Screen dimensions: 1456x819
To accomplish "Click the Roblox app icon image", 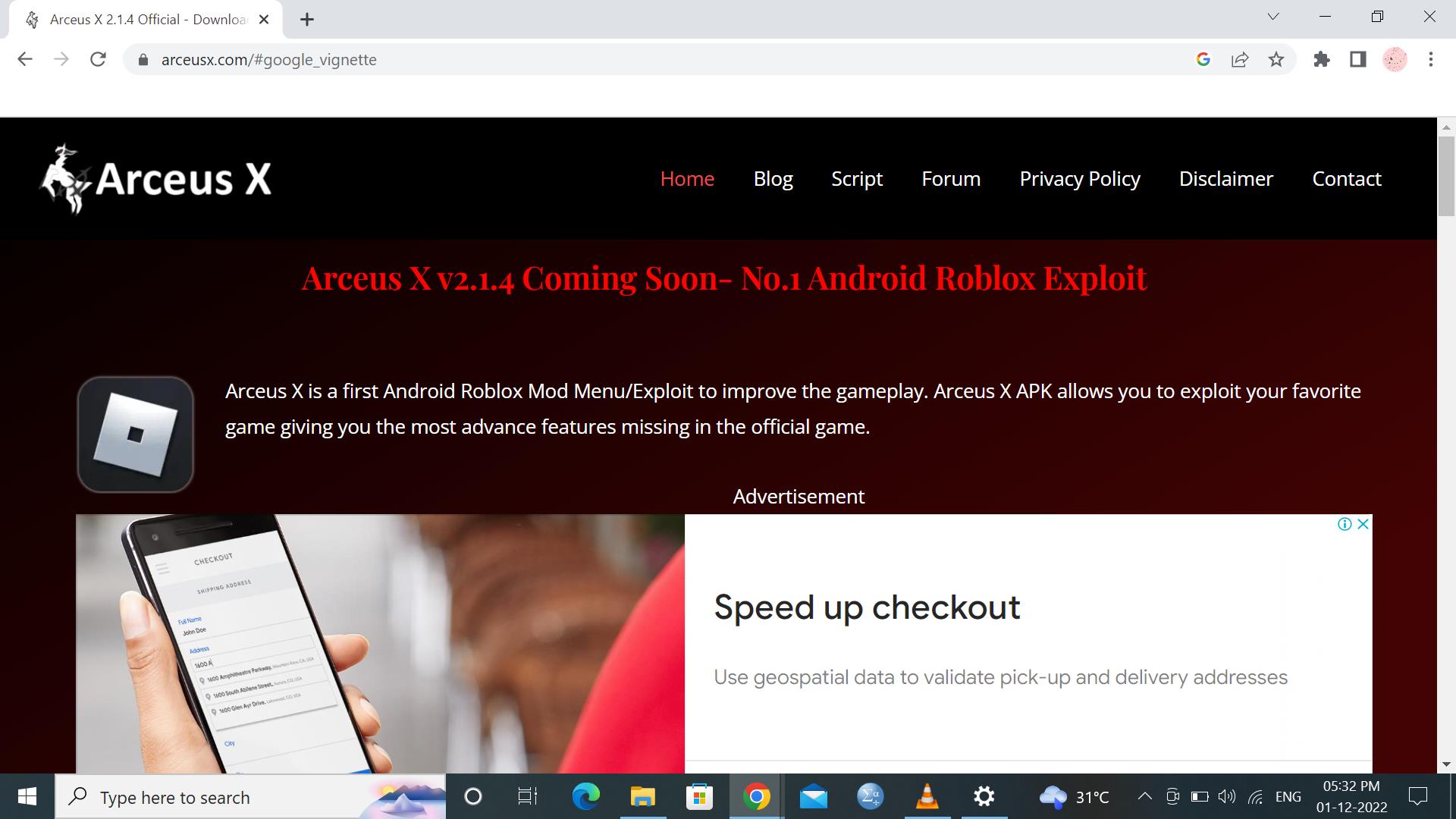I will tap(135, 435).
